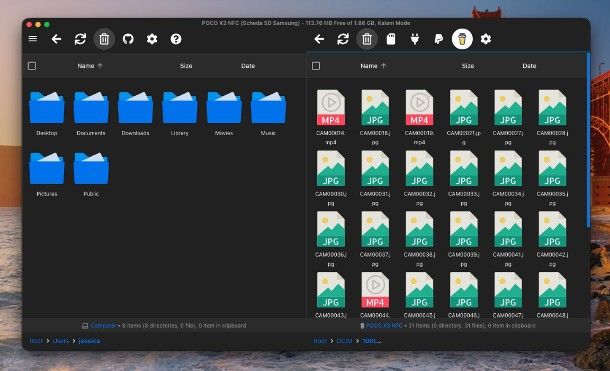Go back in the phone pane

point(319,39)
